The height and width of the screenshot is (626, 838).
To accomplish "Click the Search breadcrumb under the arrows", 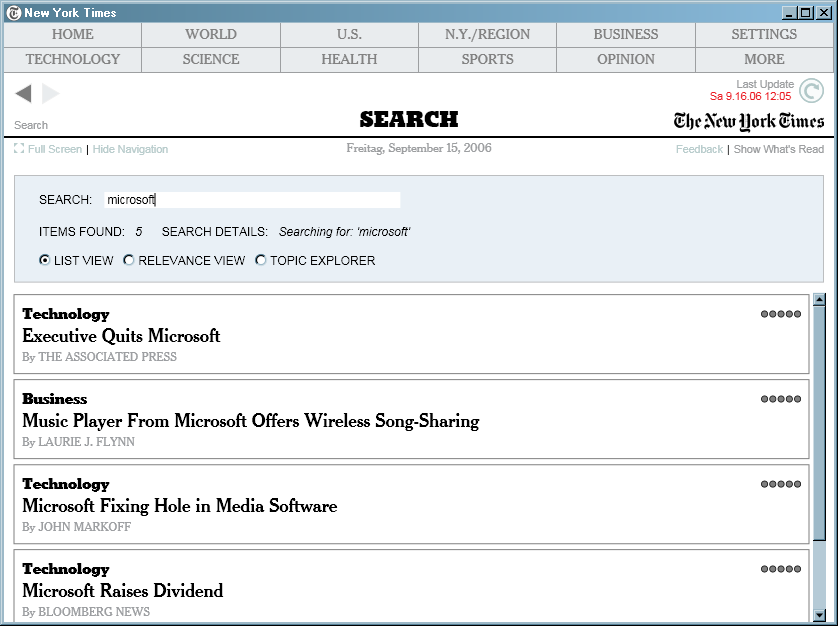I will point(31,125).
